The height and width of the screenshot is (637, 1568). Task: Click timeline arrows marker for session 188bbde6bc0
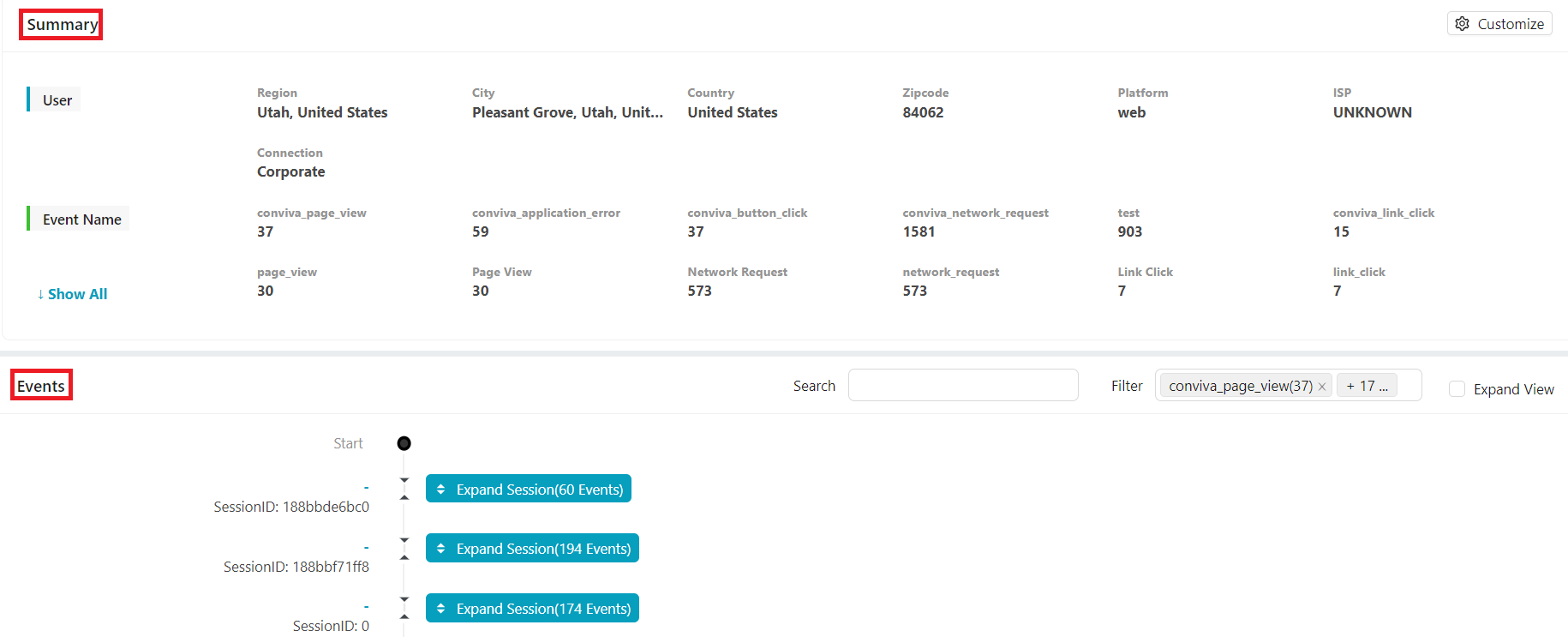coord(404,489)
